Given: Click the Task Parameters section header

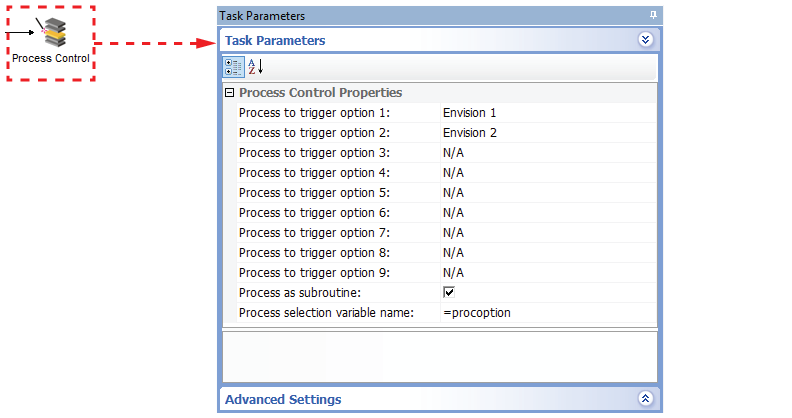Looking at the screenshot, I should click(275, 41).
